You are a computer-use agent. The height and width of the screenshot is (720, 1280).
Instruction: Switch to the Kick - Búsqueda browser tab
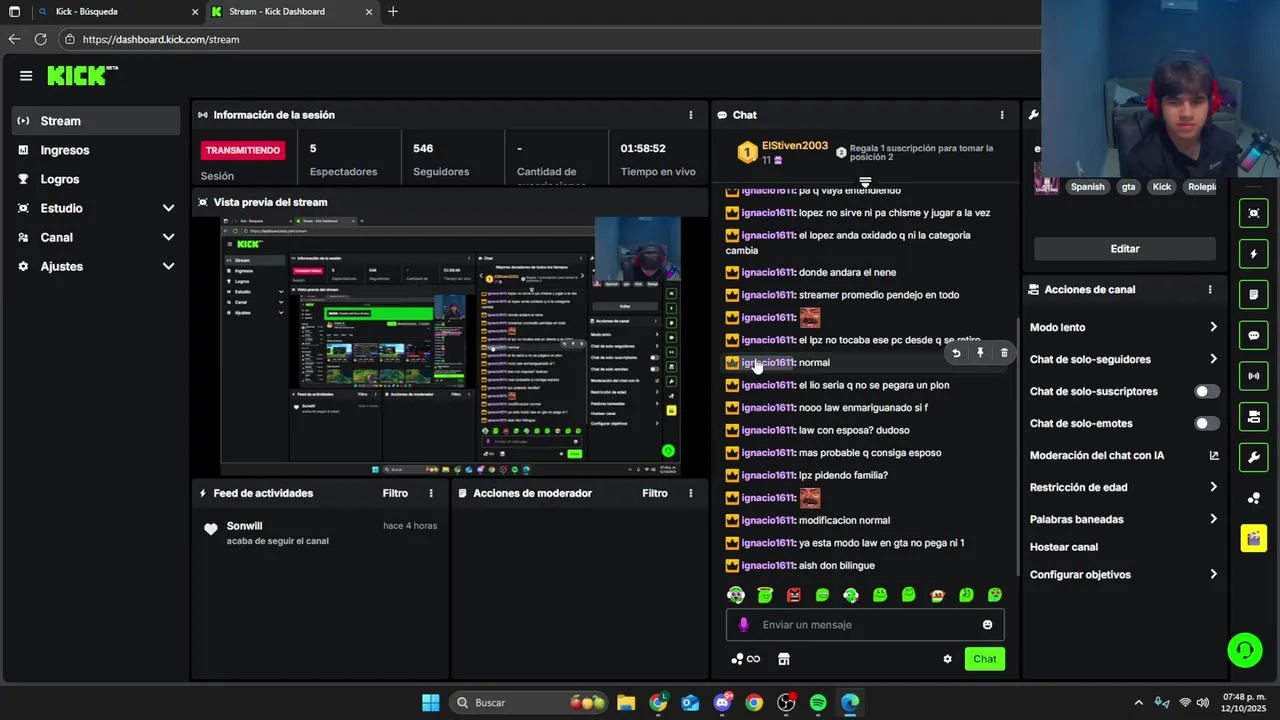pos(117,12)
